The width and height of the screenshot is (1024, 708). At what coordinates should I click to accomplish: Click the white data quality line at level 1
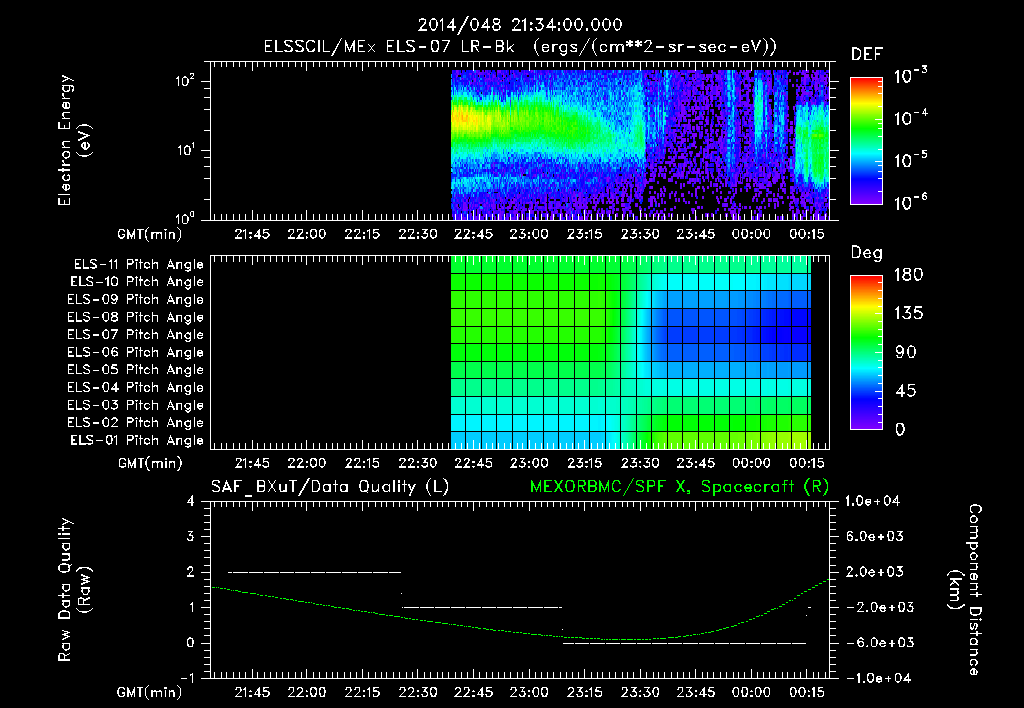482,607
